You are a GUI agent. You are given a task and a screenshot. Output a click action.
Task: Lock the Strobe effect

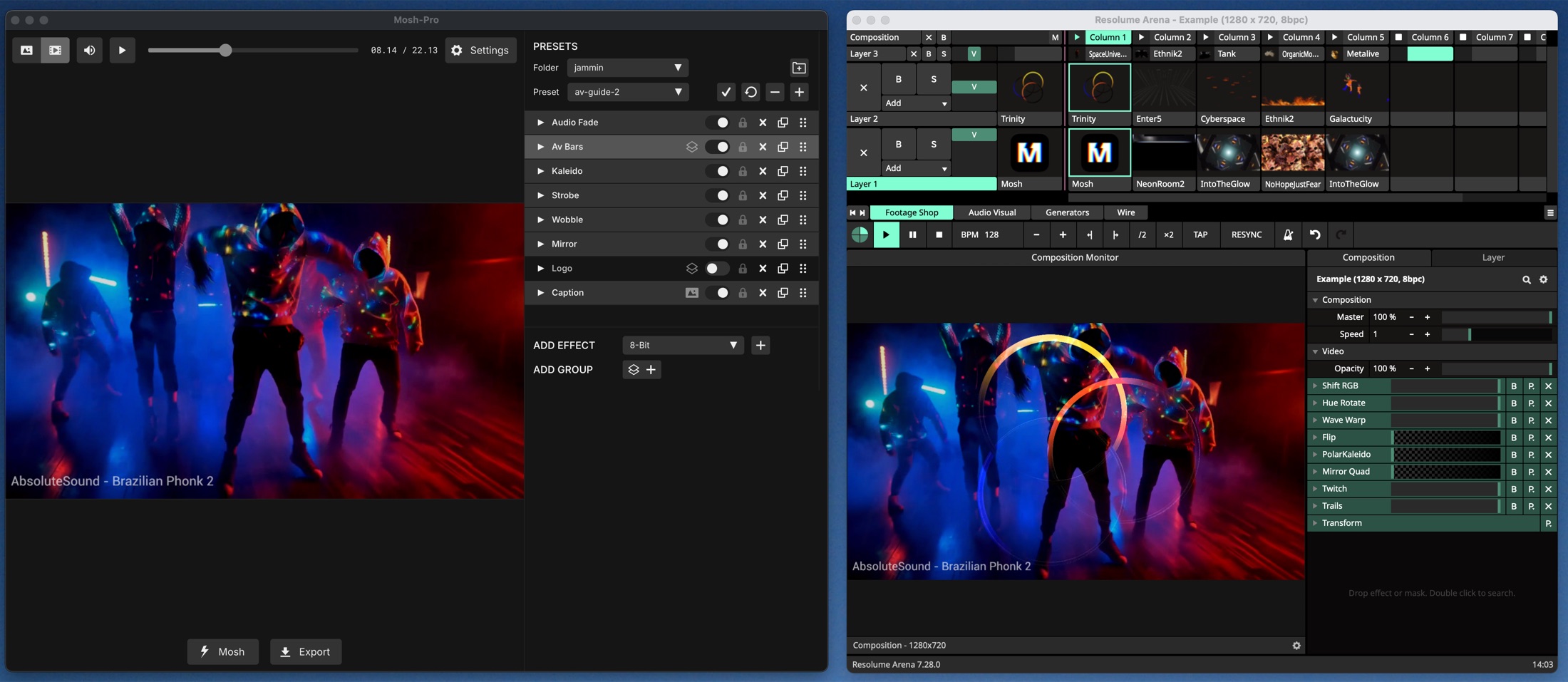click(743, 195)
